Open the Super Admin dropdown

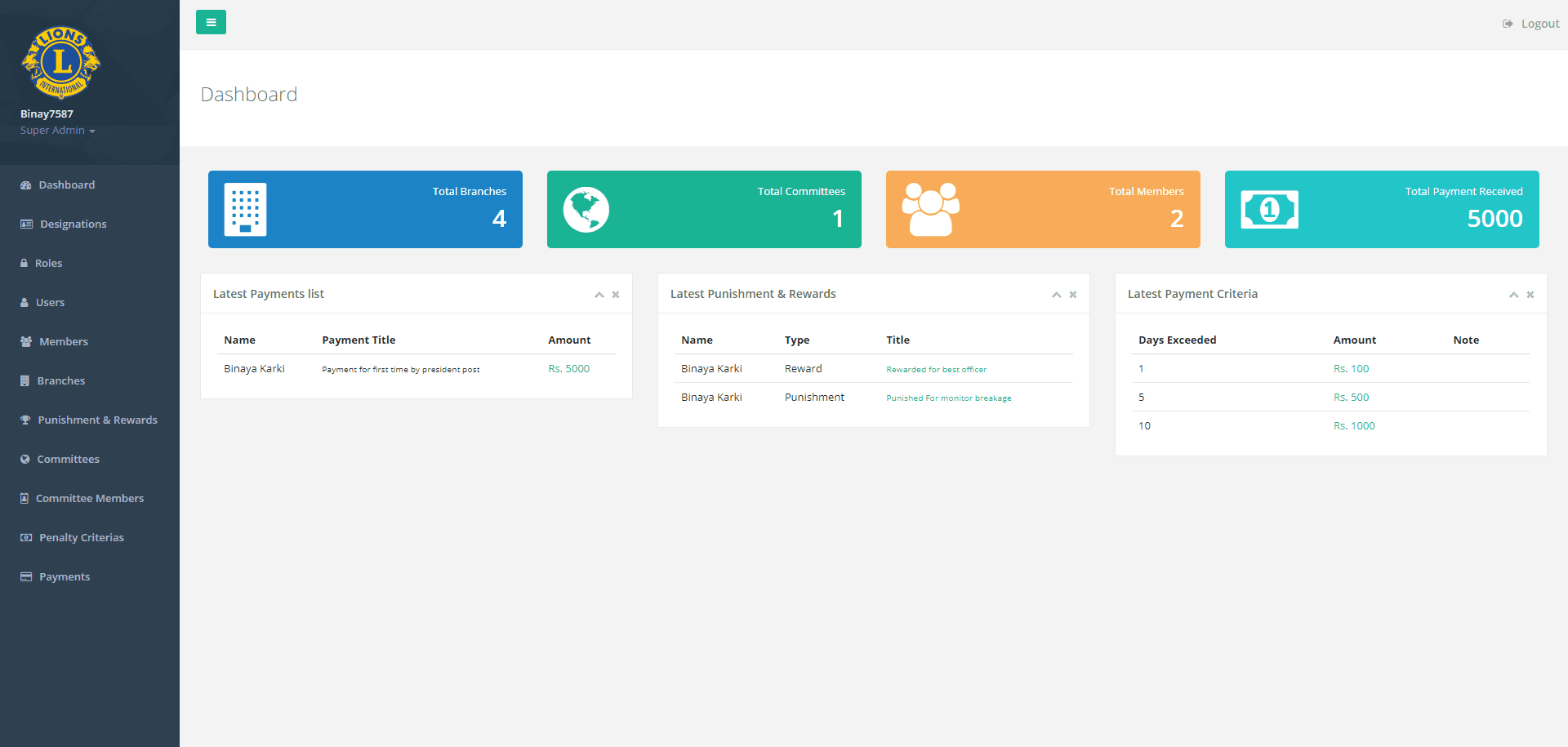58,131
